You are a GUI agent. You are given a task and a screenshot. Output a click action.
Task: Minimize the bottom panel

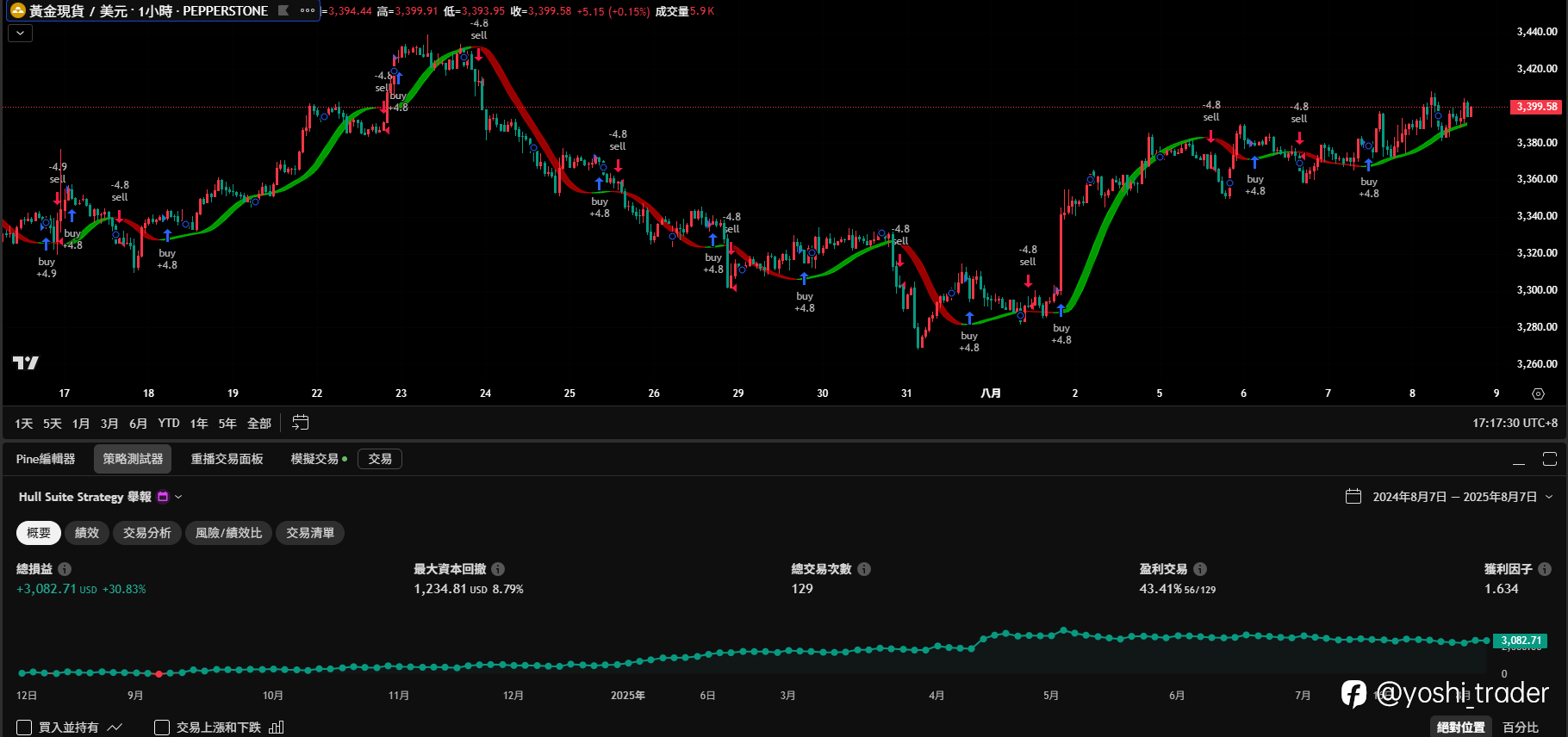tap(1519, 459)
